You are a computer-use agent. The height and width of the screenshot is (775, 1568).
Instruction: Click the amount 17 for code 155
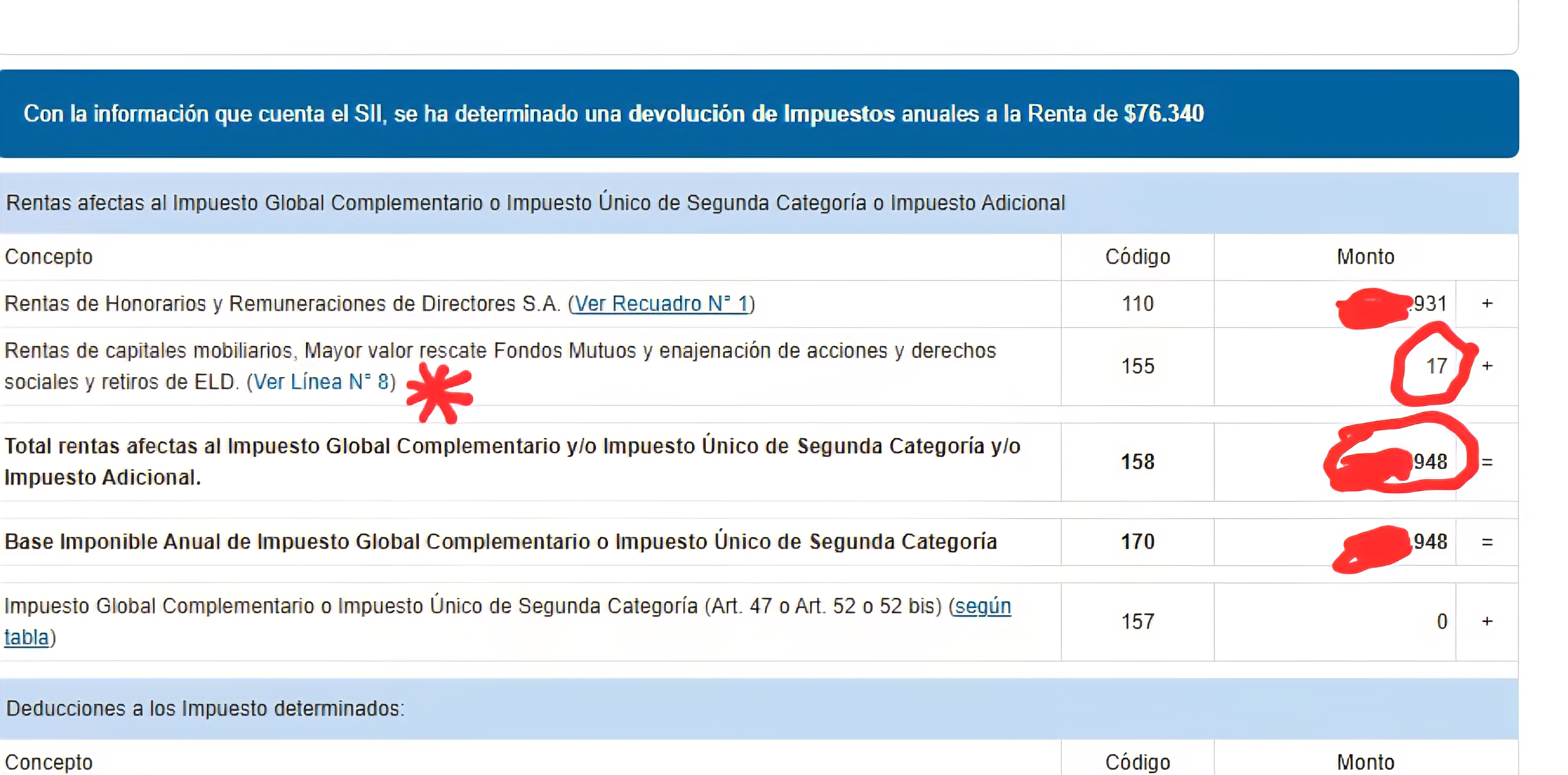point(1436,366)
